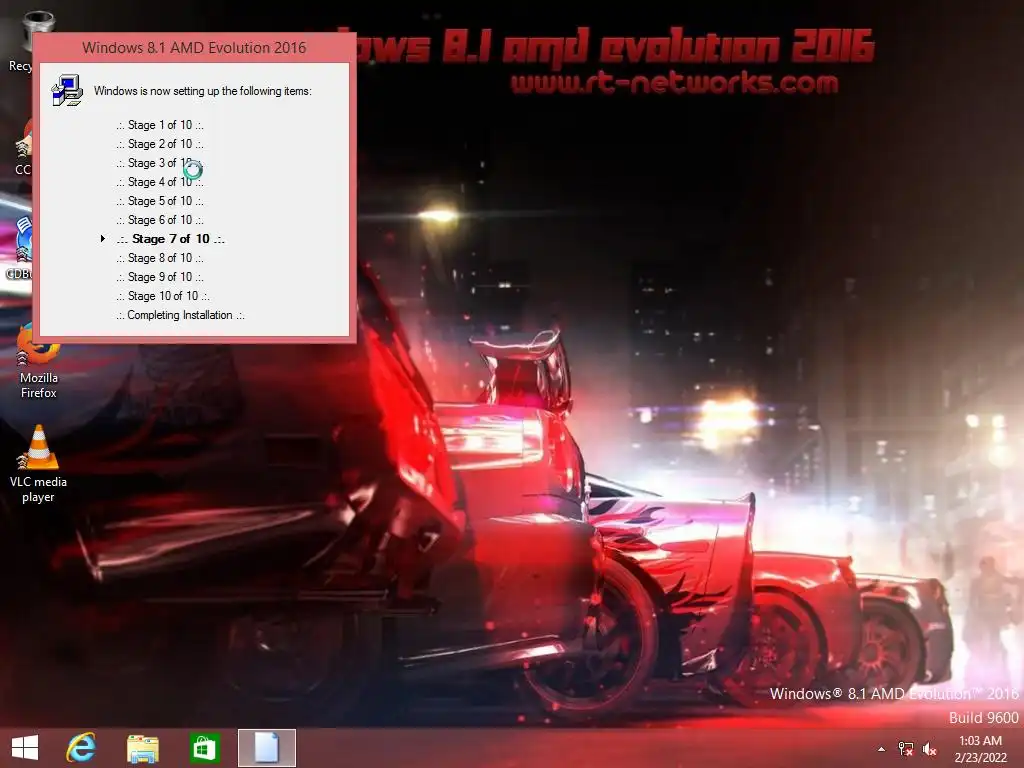Click the arrow marker beside Stage 7

click(x=103, y=238)
